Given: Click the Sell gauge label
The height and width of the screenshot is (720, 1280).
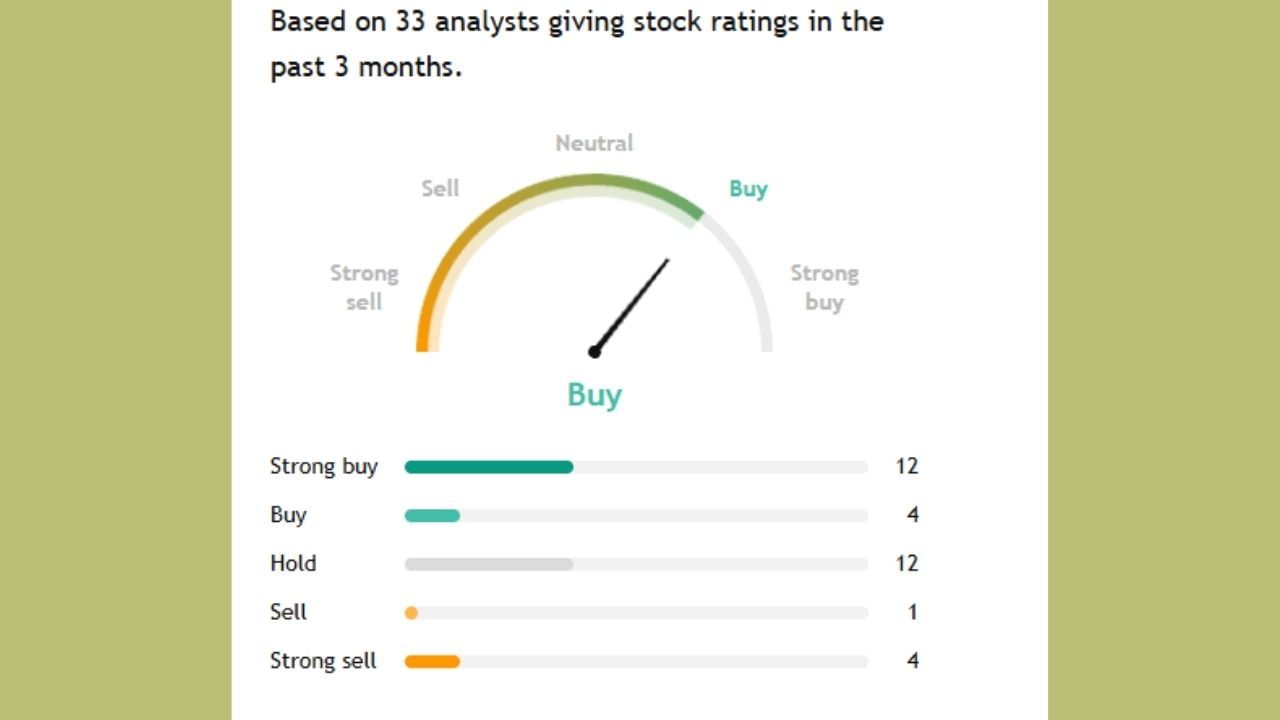Looking at the screenshot, I should coord(440,188).
